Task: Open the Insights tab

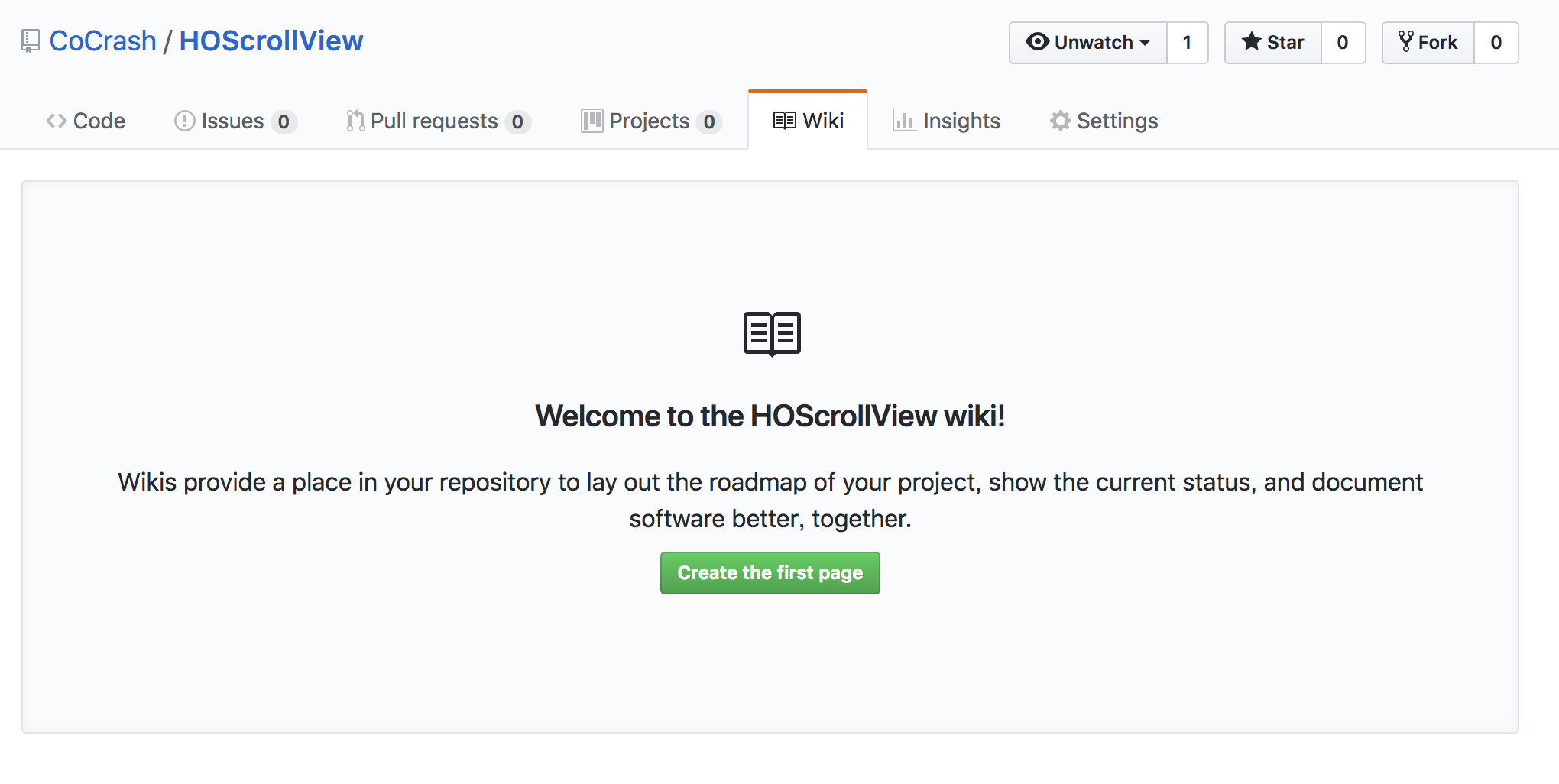Action: pos(946,121)
